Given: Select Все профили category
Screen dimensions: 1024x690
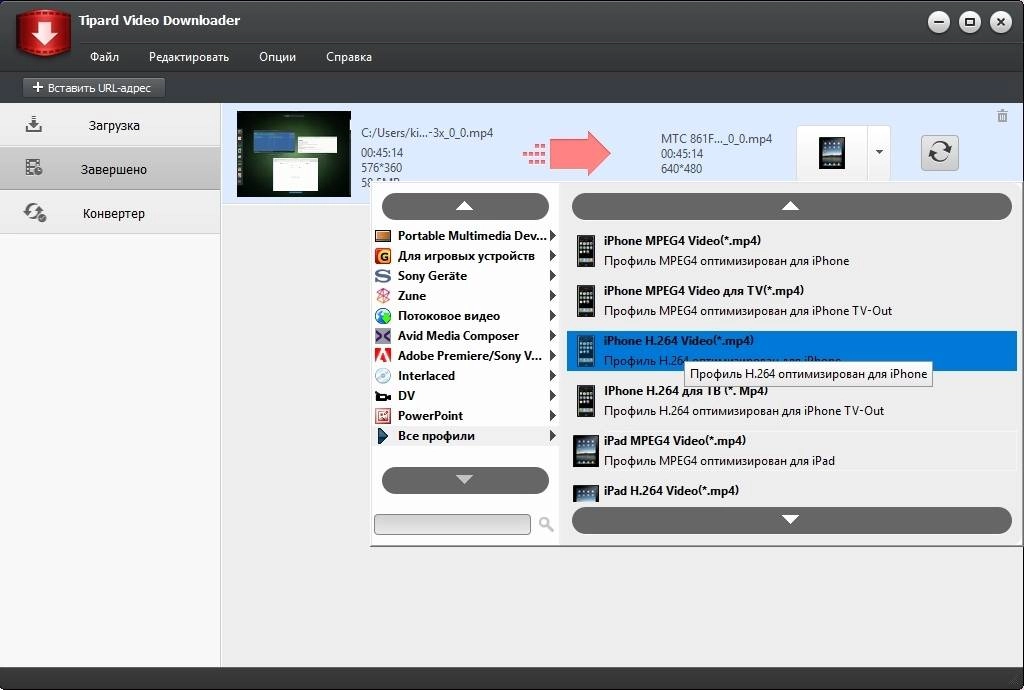Looking at the screenshot, I should (465, 436).
